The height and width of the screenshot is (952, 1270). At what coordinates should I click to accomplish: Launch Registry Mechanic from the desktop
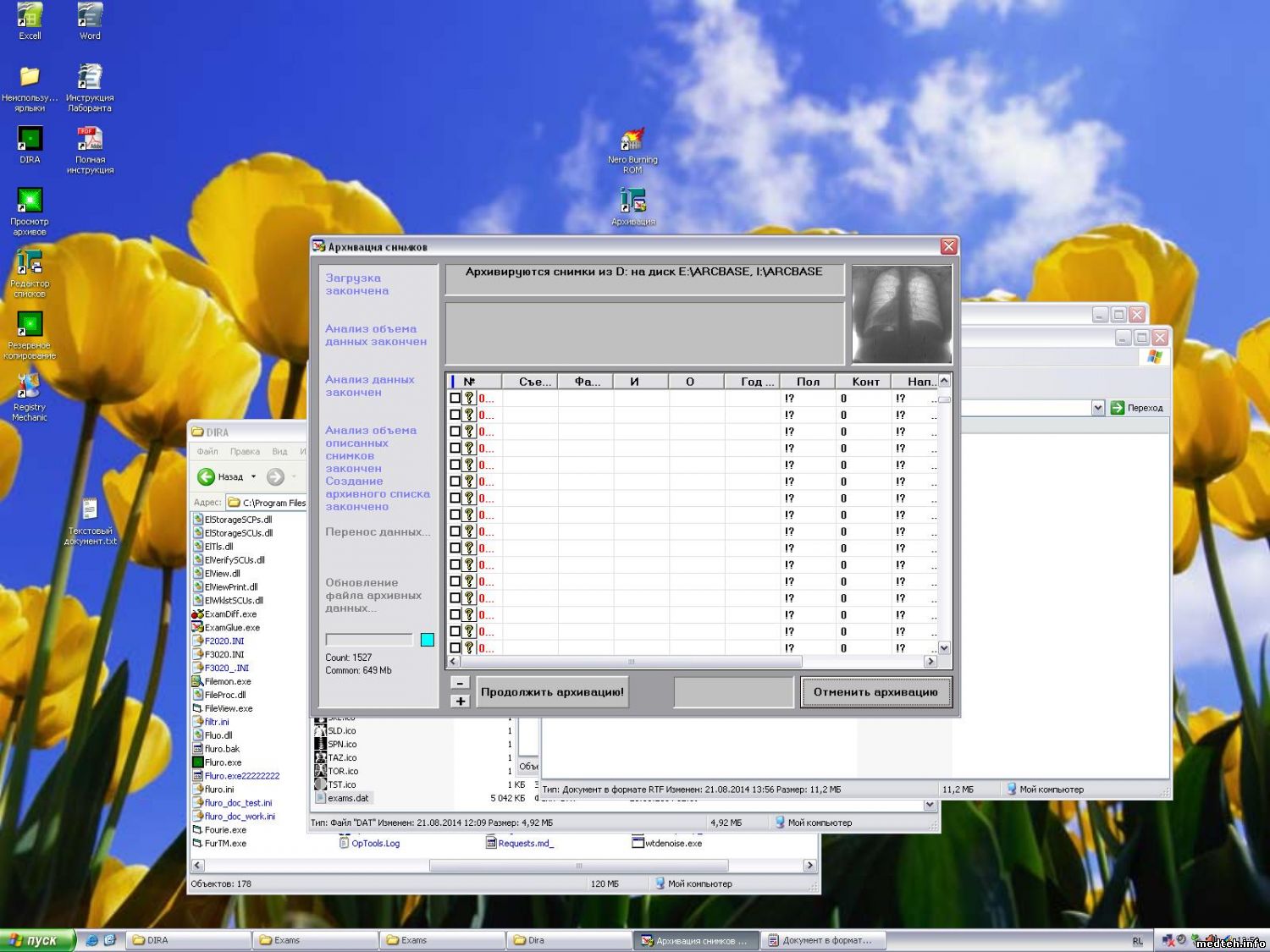point(30,387)
